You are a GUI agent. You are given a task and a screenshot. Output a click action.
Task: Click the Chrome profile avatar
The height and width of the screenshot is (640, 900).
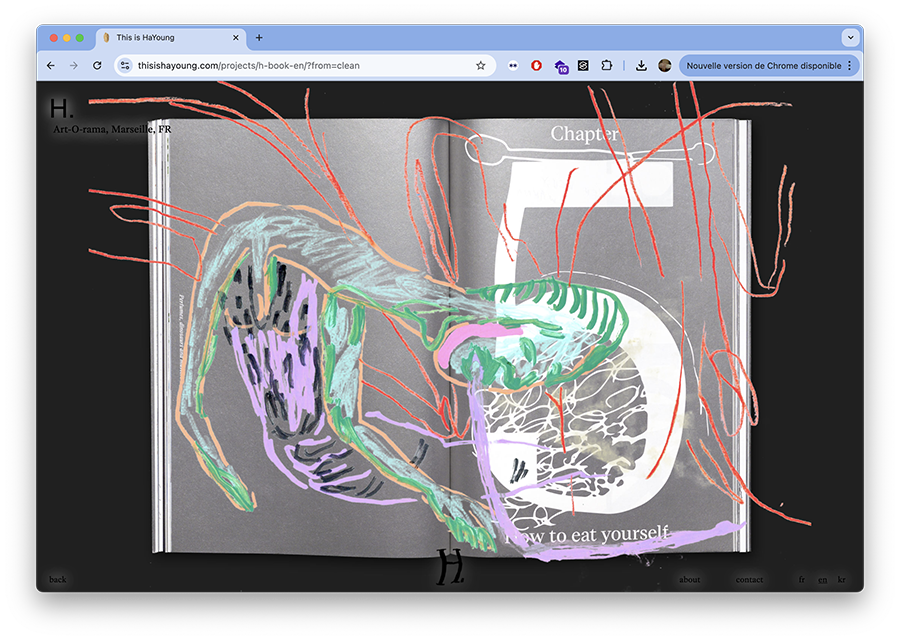pos(664,66)
